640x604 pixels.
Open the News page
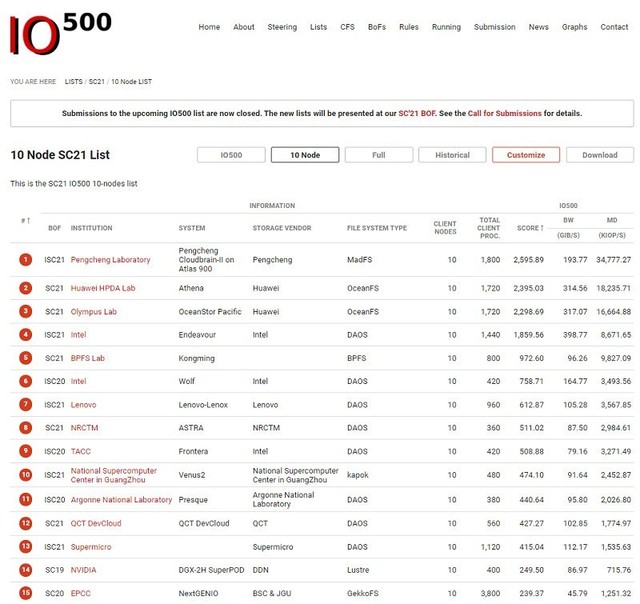(538, 27)
